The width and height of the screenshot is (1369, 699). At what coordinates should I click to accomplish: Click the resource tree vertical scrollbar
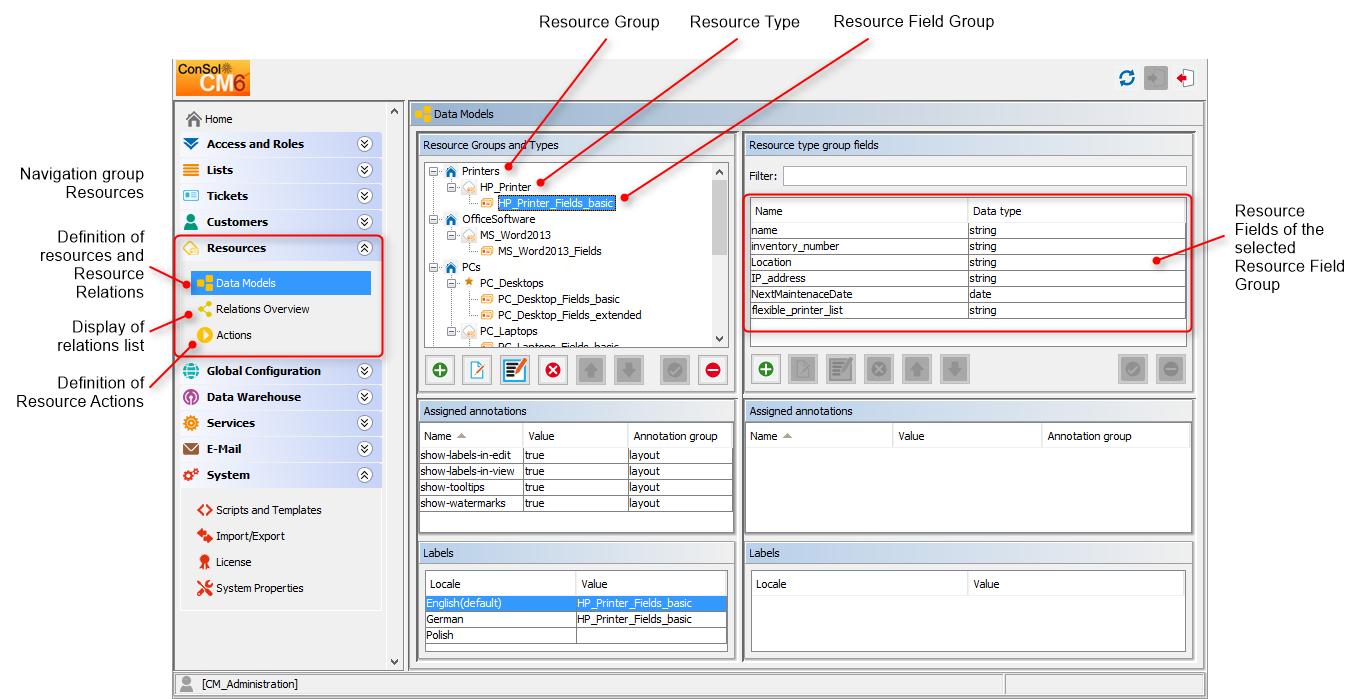click(x=719, y=218)
